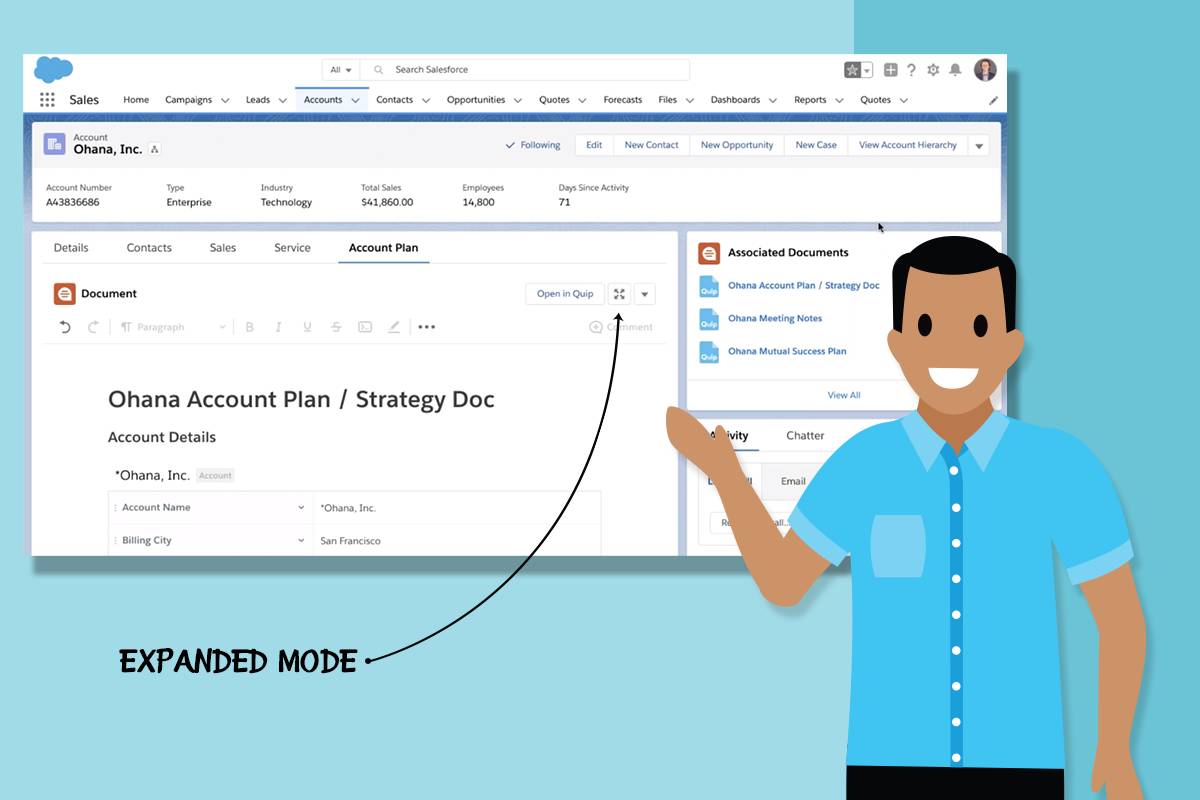Screen dimensions: 1200x800
Task: Click the code block icon
Action: click(365, 327)
